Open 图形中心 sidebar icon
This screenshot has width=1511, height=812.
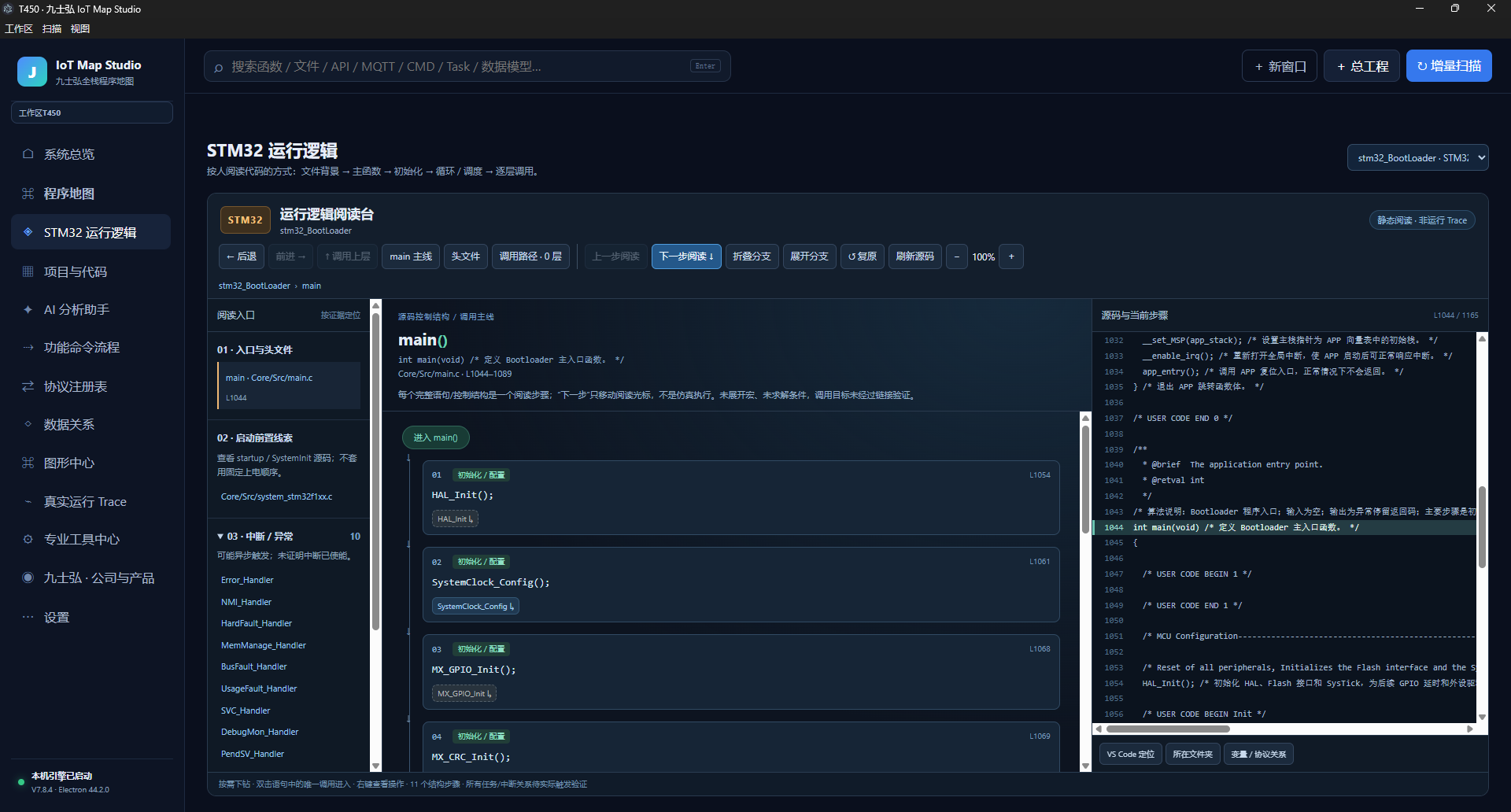pyautogui.click(x=28, y=463)
